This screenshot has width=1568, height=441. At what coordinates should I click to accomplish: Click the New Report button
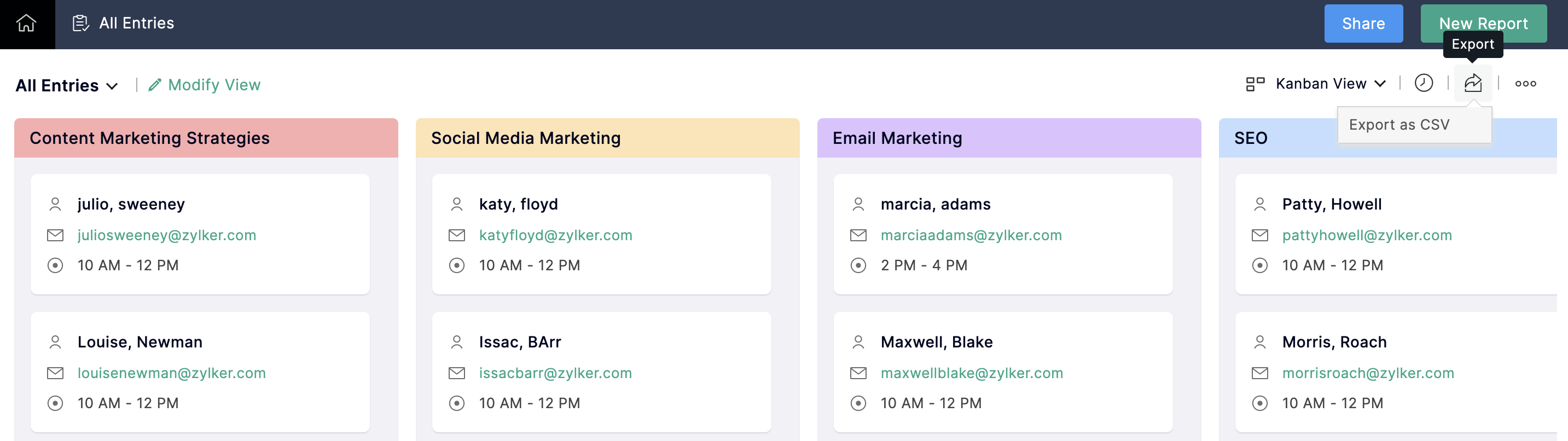[1483, 24]
